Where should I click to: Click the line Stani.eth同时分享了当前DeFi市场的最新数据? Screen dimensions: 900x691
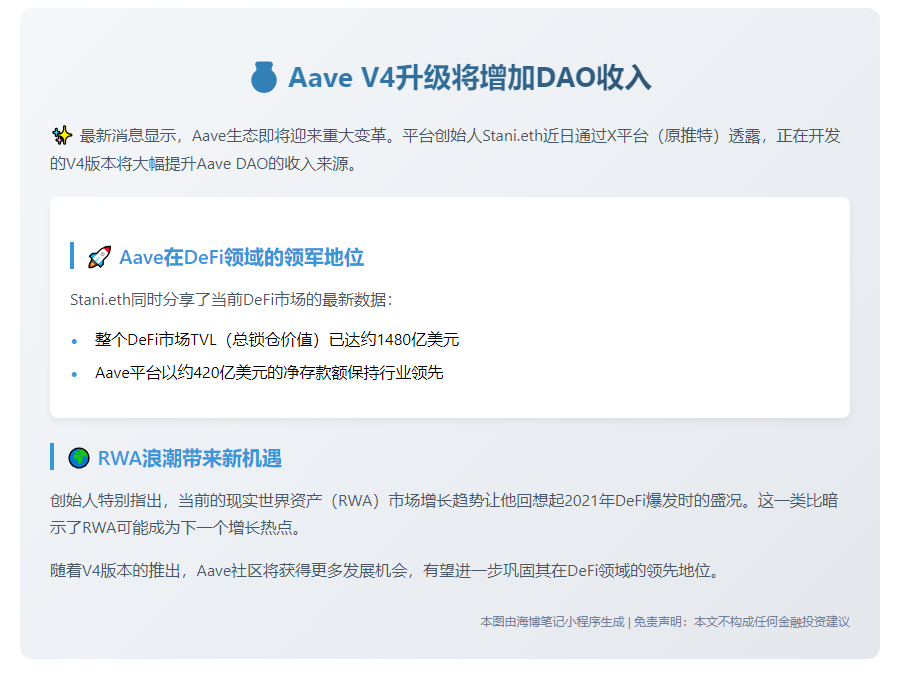point(231,300)
